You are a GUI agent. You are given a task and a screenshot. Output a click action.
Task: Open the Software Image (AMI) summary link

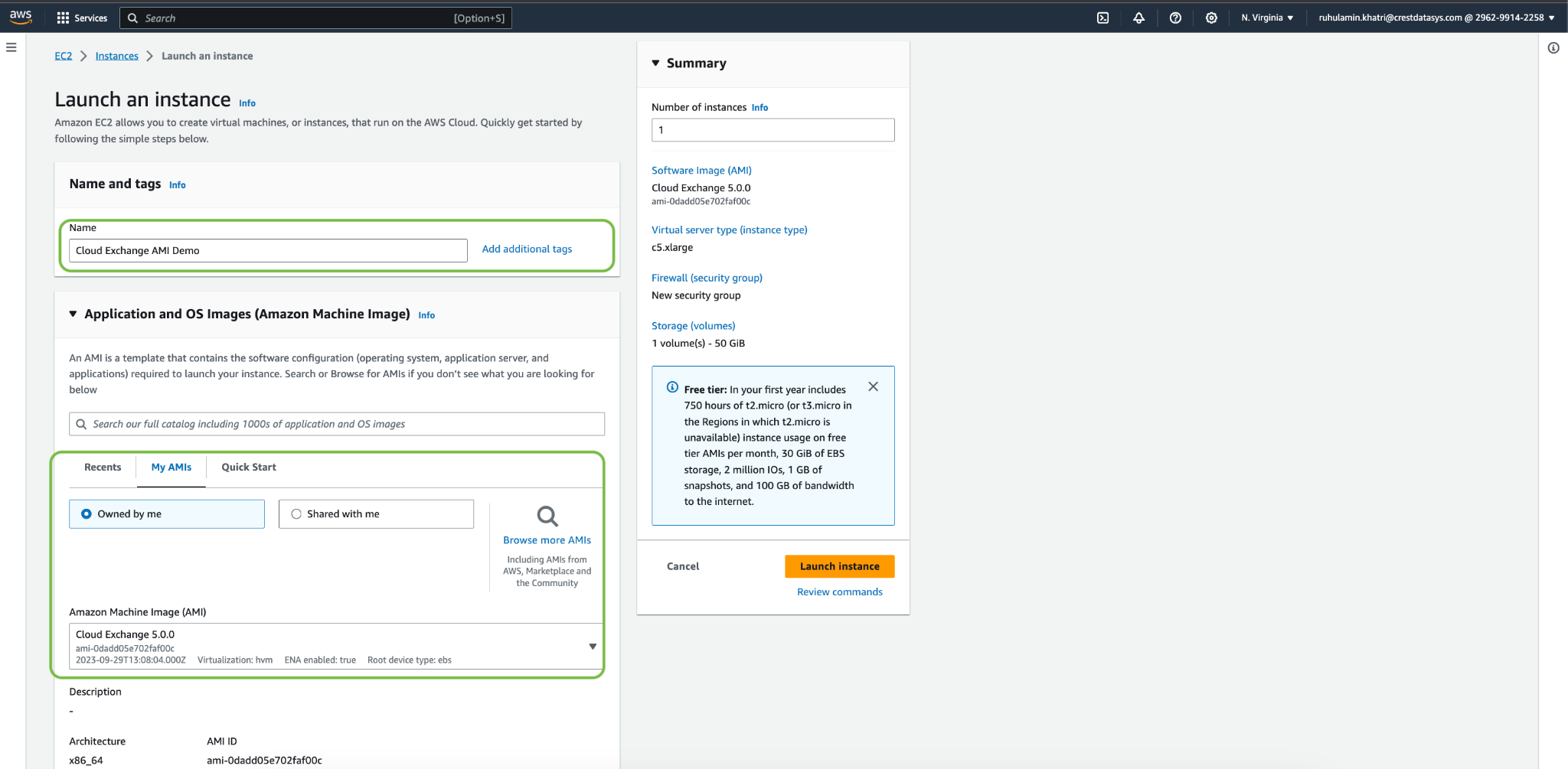coord(701,170)
